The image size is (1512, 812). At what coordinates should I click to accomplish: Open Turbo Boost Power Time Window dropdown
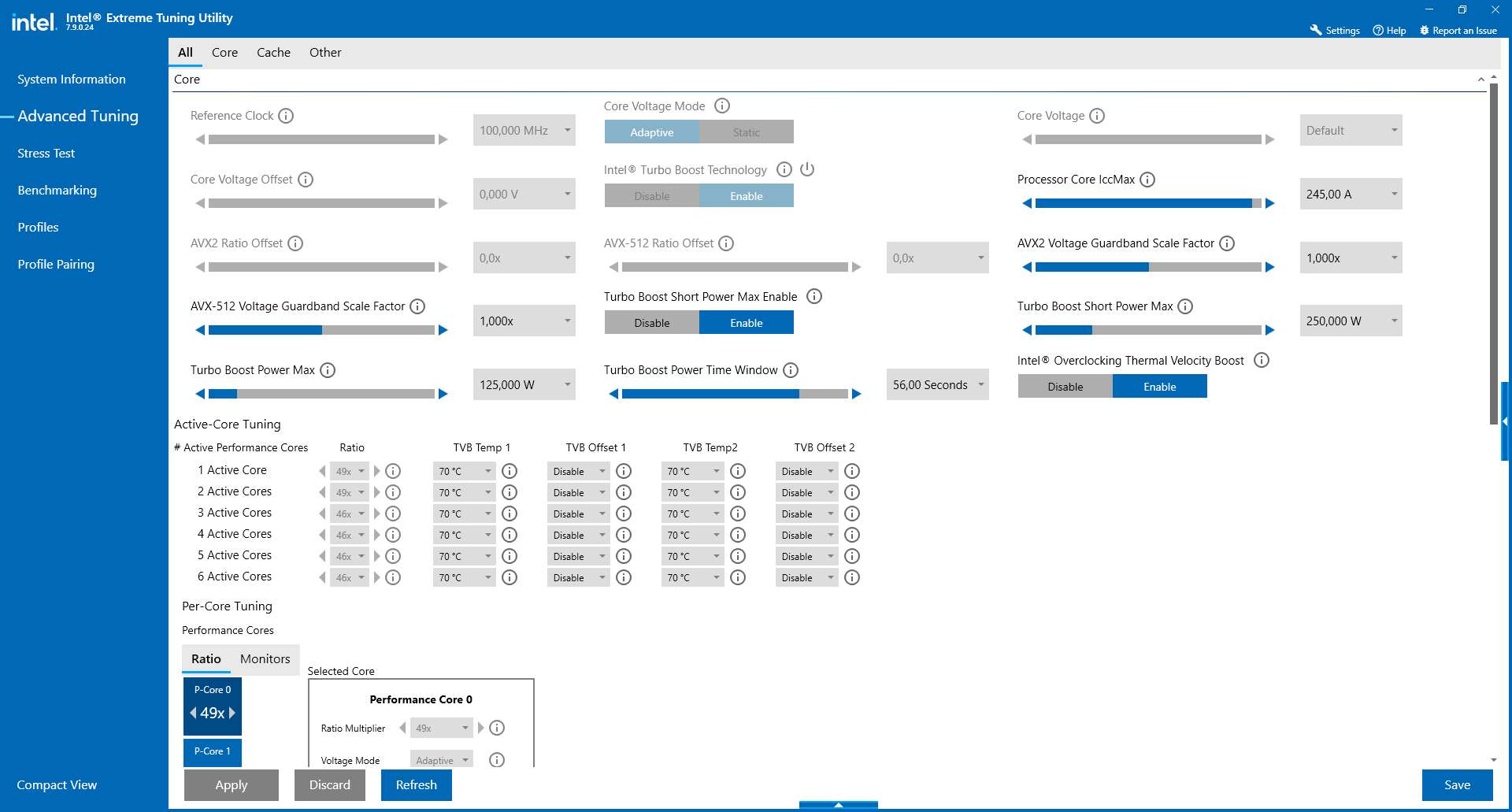936,384
